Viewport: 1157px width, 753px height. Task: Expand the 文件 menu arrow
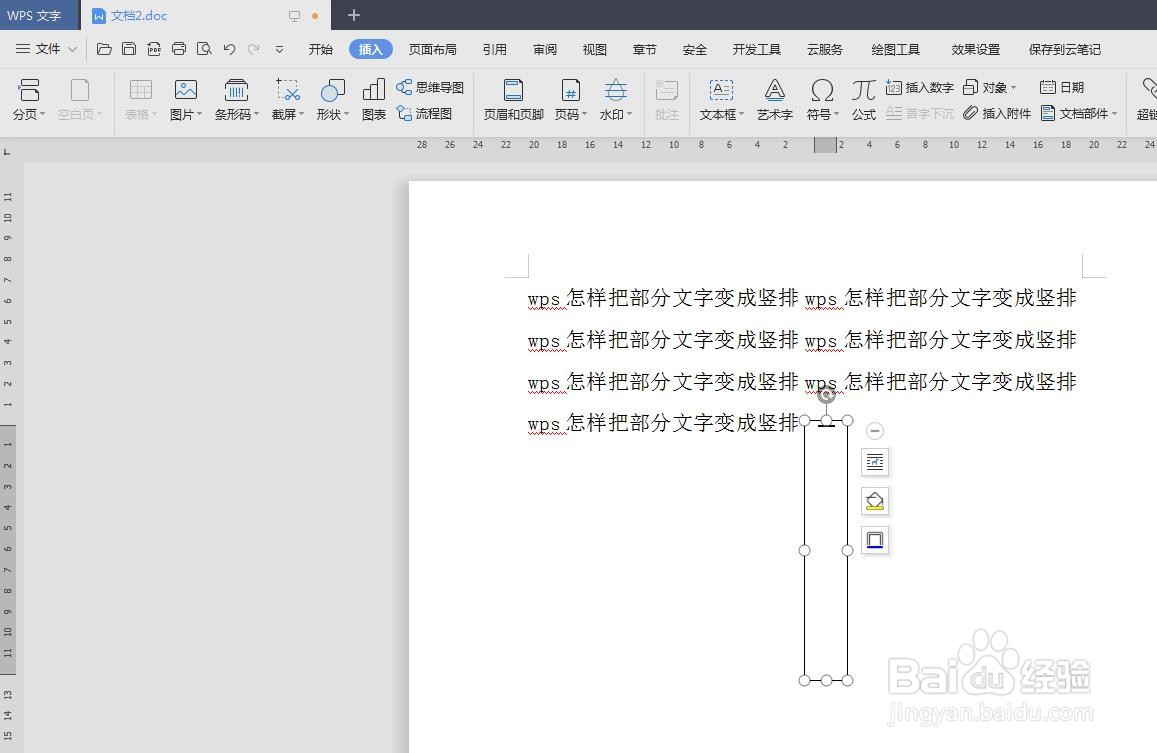click(x=72, y=49)
